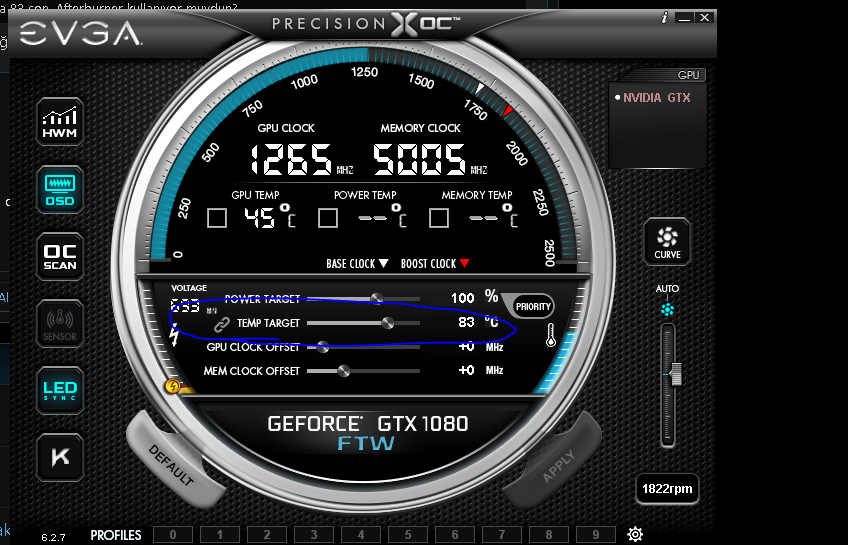
Task: Check the Power Temp checkbox
Action: click(x=328, y=218)
